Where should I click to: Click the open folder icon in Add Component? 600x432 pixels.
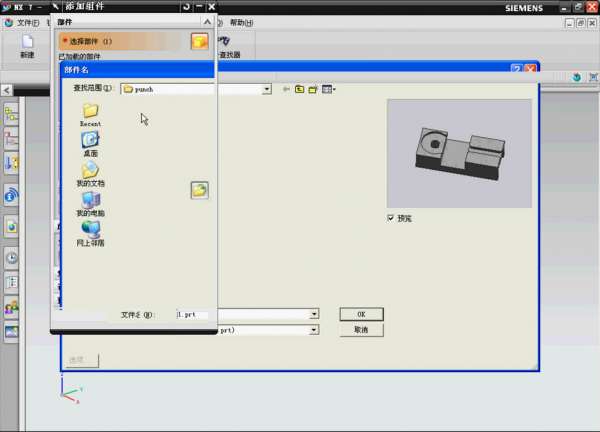pyautogui.click(x=199, y=190)
